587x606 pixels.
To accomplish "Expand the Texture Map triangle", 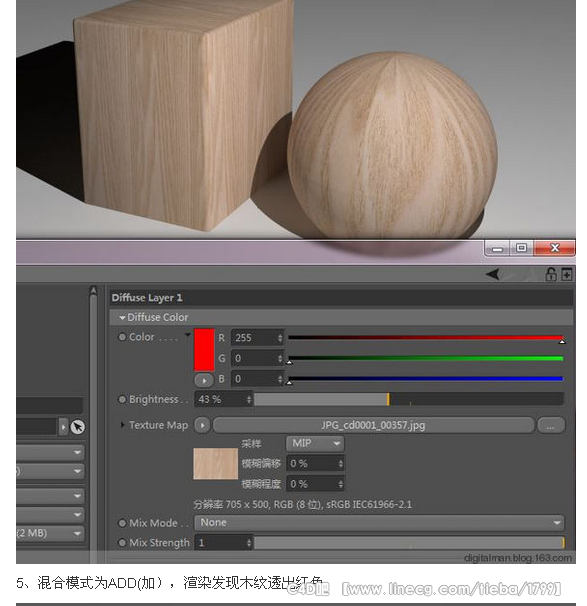I will point(122,425).
